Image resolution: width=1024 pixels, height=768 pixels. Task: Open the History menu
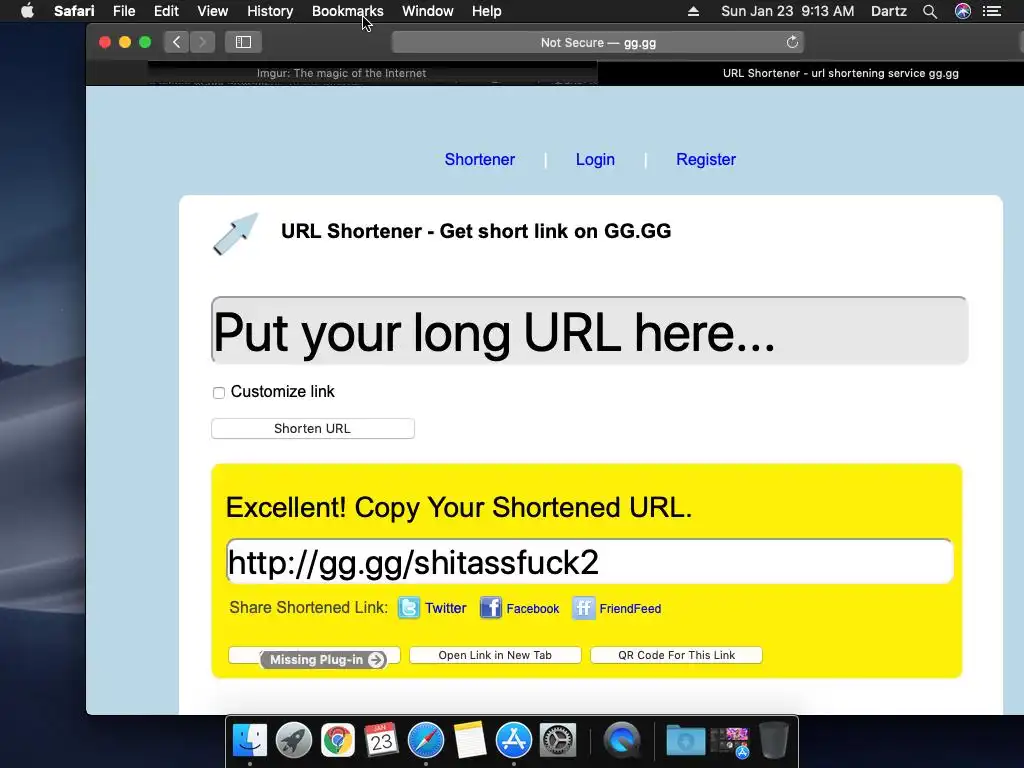pos(270,11)
